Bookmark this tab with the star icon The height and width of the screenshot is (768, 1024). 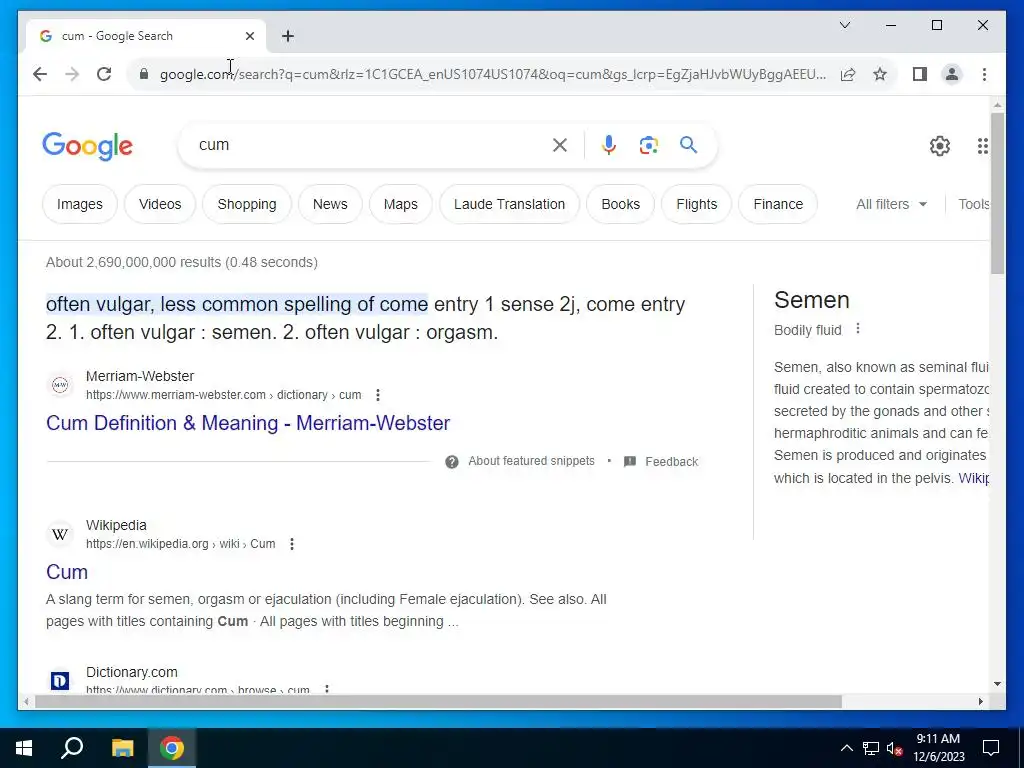pos(880,74)
